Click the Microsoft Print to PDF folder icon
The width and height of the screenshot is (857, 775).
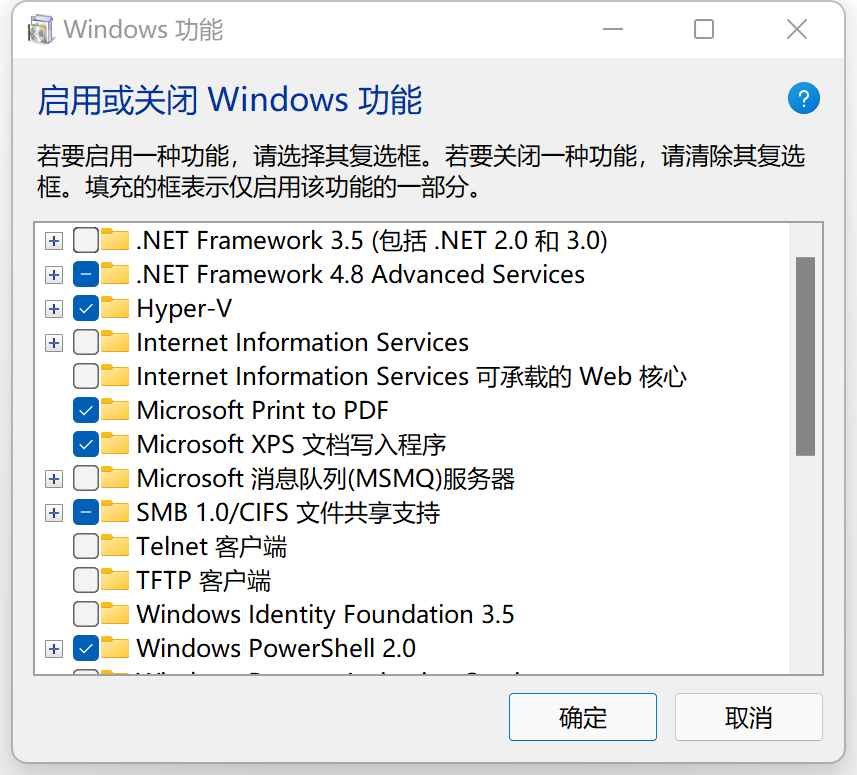[x=115, y=410]
